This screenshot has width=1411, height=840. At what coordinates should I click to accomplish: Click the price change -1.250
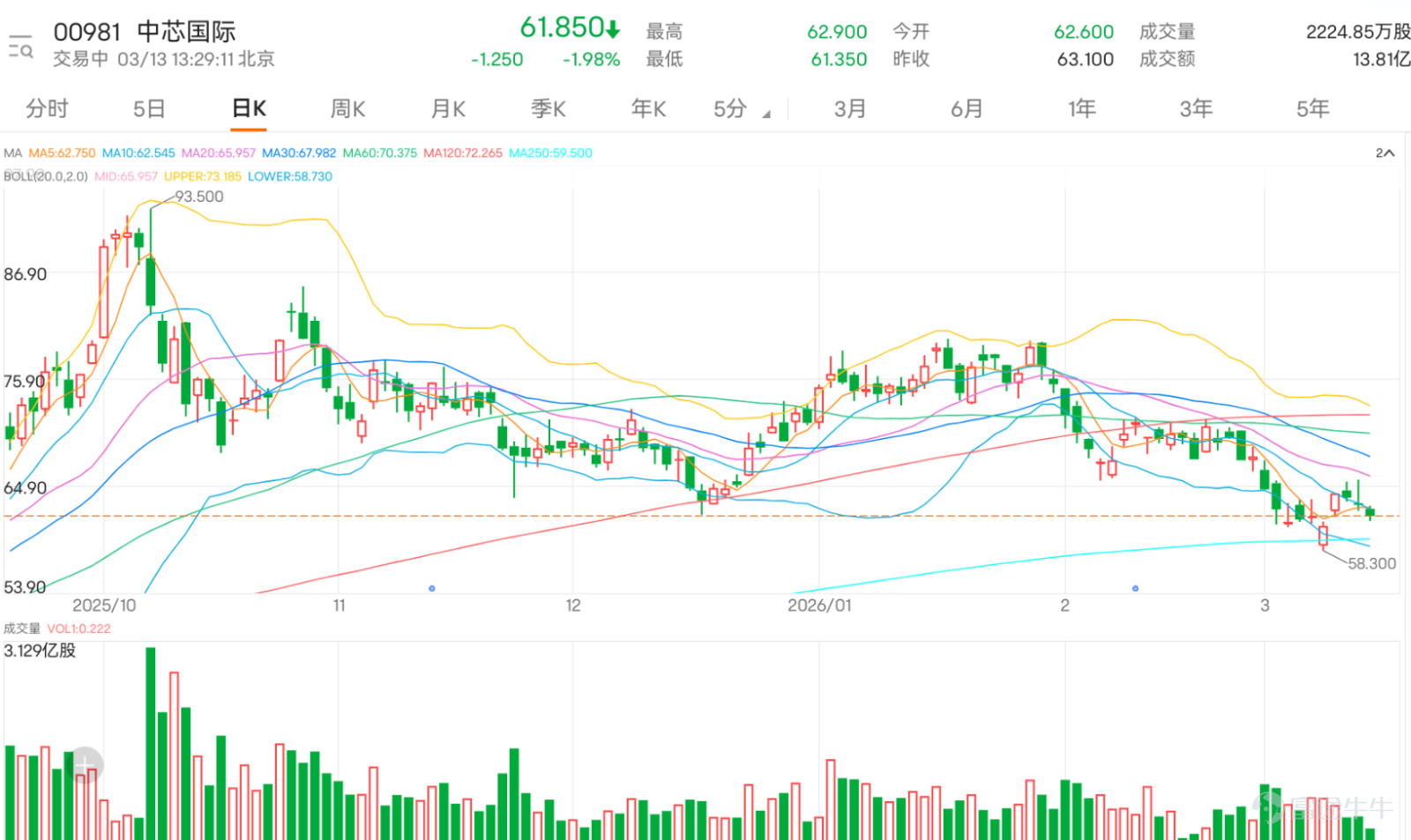click(x=496, y=59)
